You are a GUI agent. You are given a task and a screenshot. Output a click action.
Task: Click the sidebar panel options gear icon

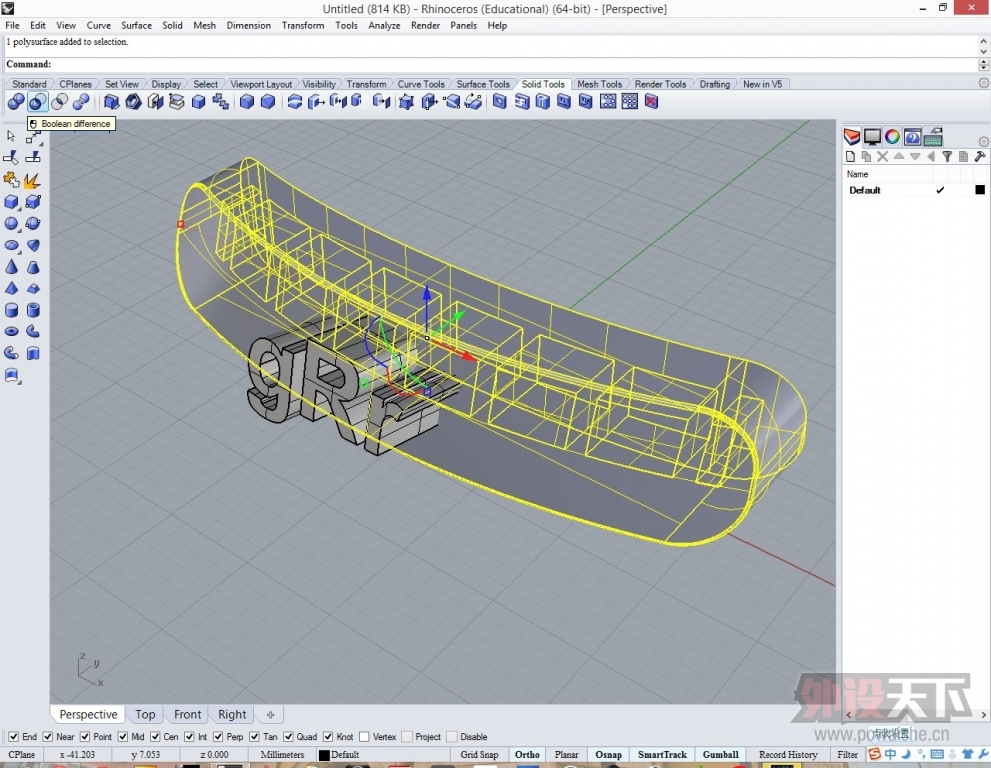(x=983, y=142)
